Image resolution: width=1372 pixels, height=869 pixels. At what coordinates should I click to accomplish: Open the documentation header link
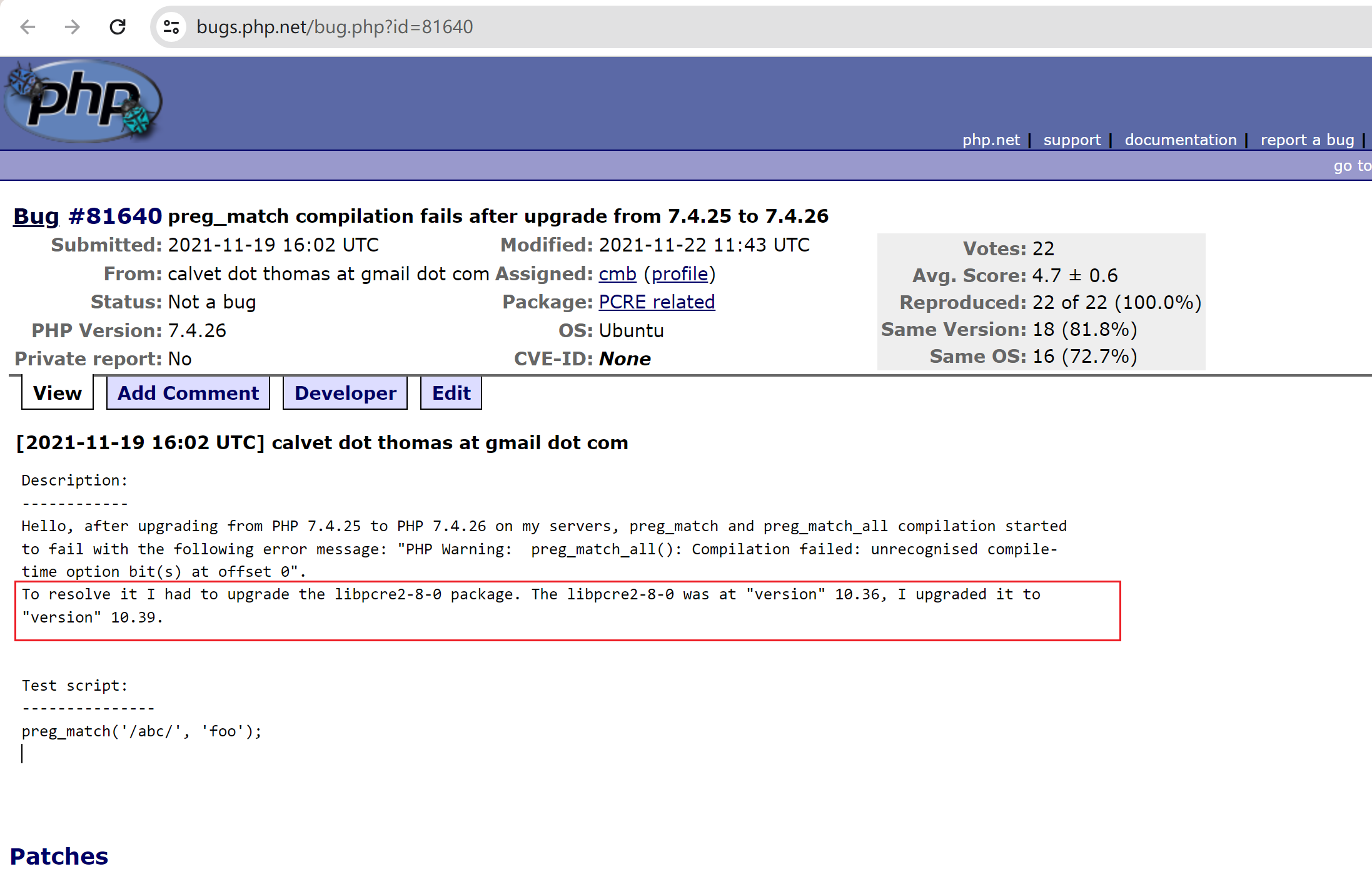coord(1180,140)
